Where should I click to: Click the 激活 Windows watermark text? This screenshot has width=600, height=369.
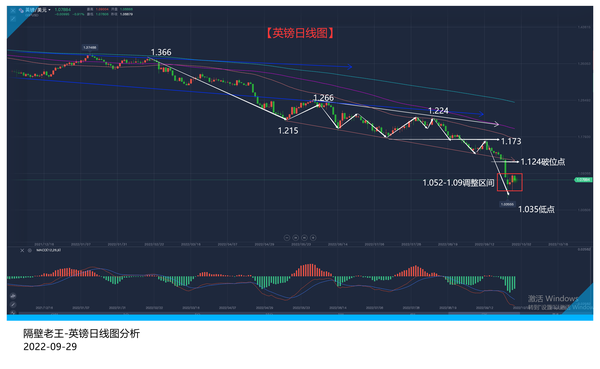click(x=553, y=298)
